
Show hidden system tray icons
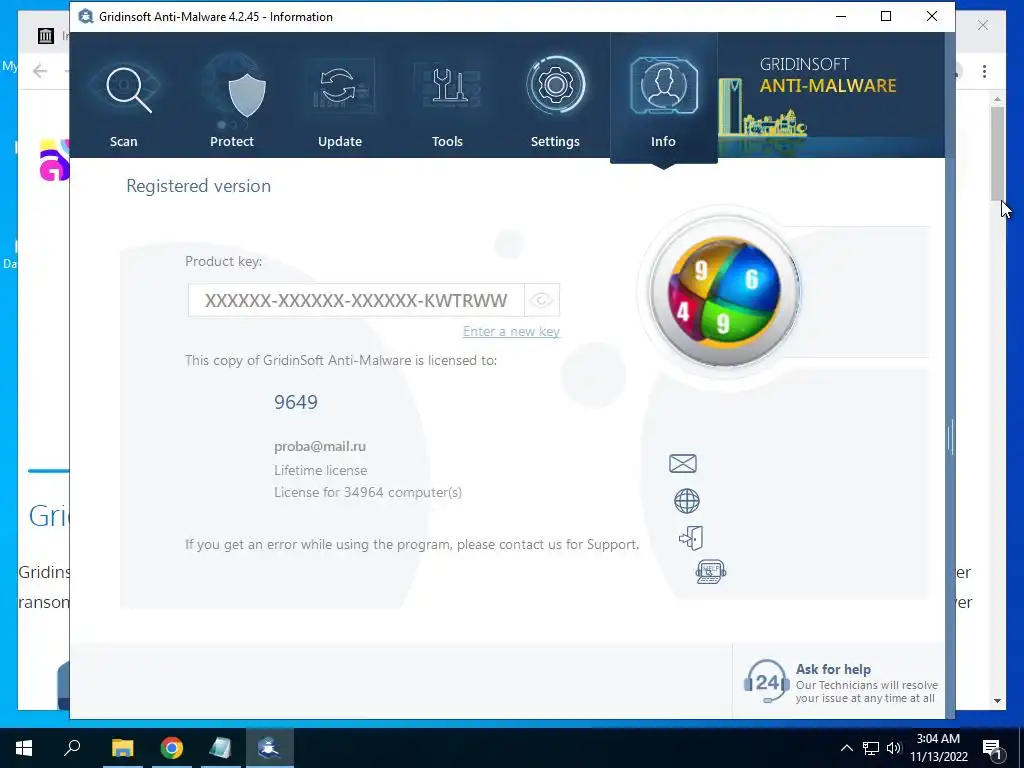tap(846, 748)
